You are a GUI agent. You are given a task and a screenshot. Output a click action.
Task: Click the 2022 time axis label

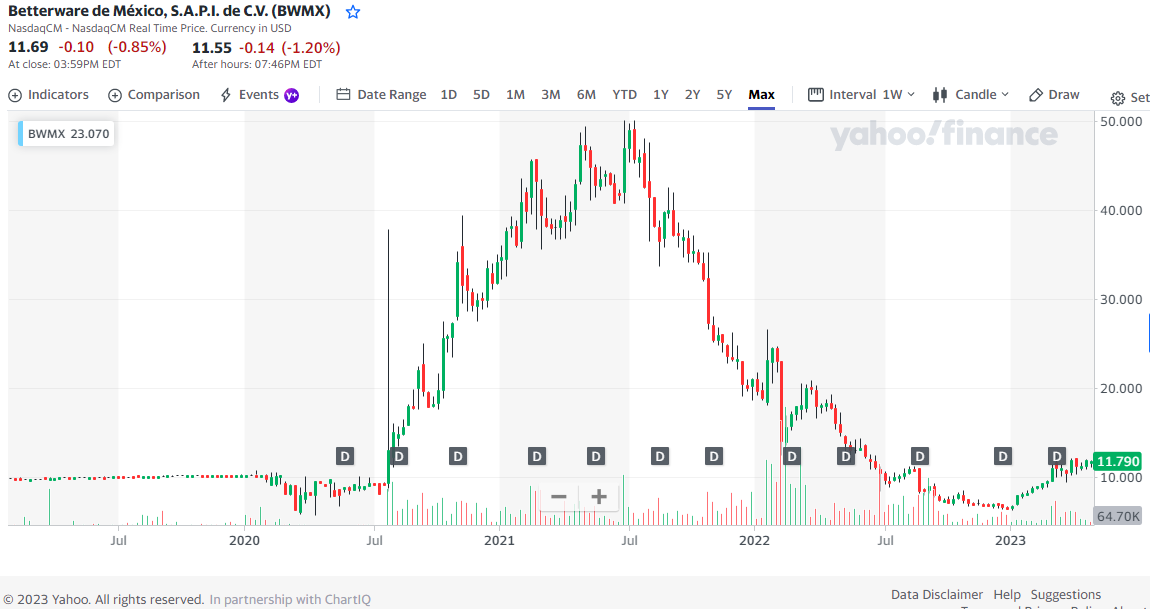pos(754,541)
